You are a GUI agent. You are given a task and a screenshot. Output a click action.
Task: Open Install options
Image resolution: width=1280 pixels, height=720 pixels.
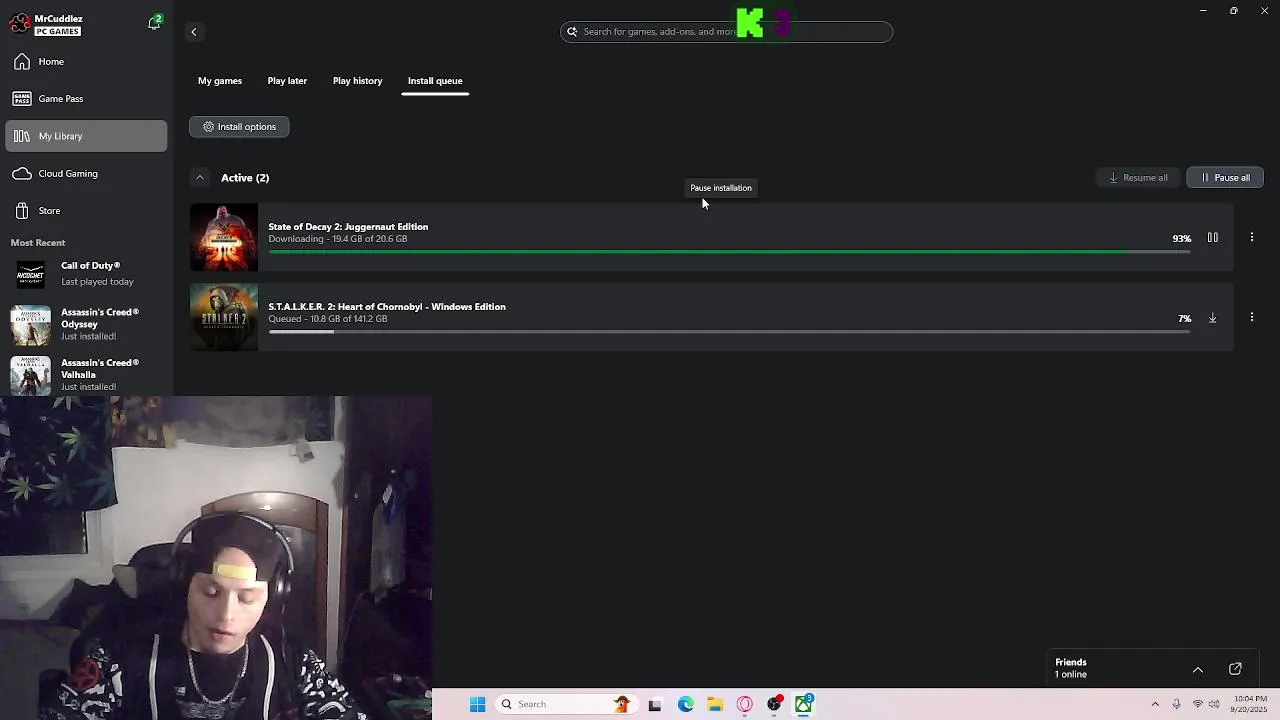[239, 127]
